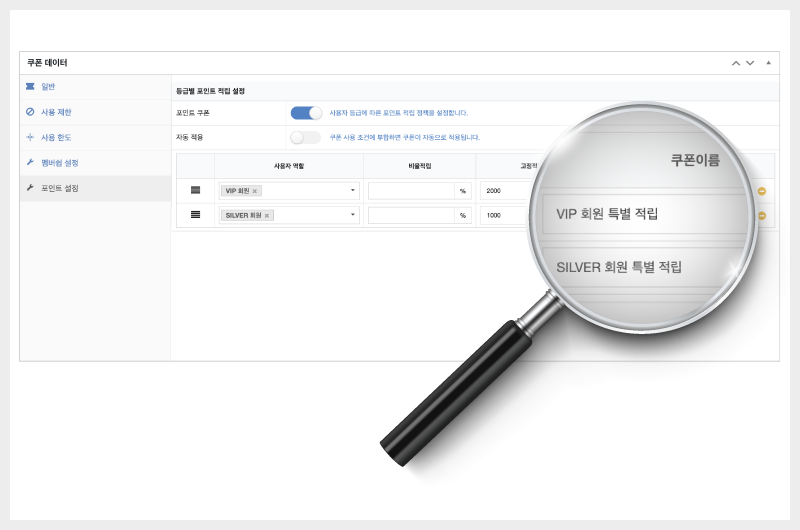Expand the SILVER row user role dropdown

pyautogui.click(x=352, y=215)
